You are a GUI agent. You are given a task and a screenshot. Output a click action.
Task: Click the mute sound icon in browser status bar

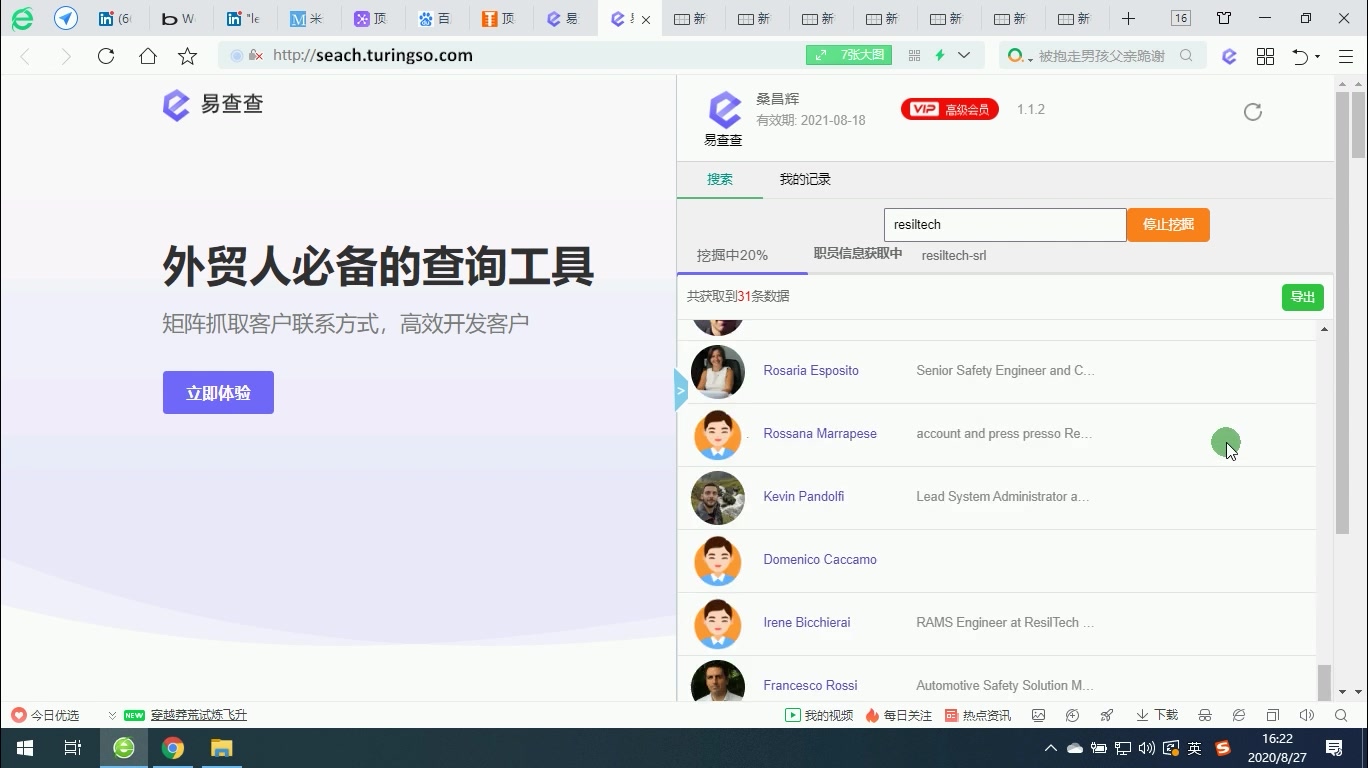click(1306, 715)
